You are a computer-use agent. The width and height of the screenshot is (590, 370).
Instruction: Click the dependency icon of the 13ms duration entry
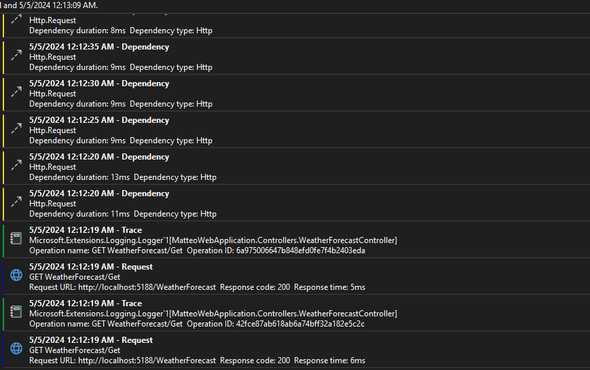[x=16, y=165]
